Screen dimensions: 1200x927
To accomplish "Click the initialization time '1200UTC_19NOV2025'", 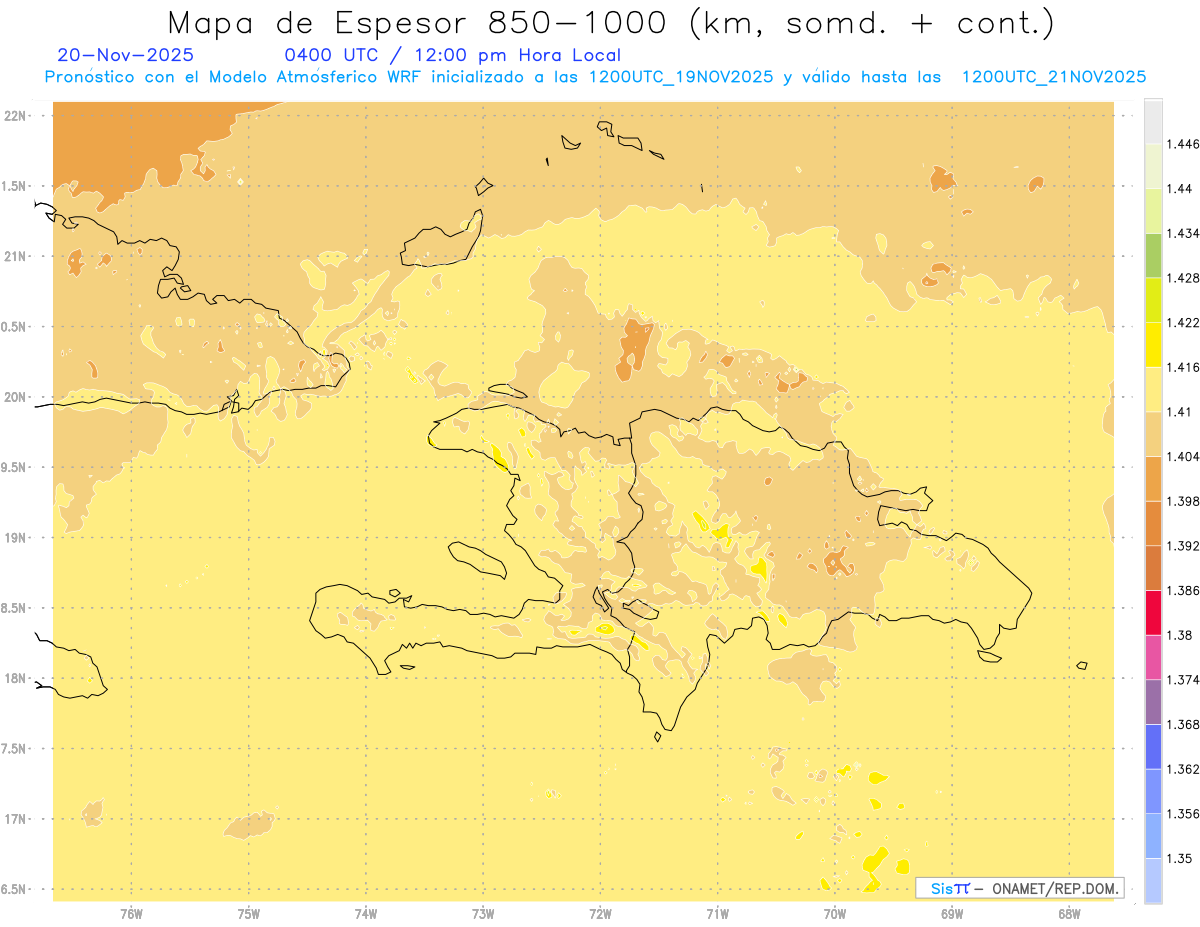I will [681, 77].
